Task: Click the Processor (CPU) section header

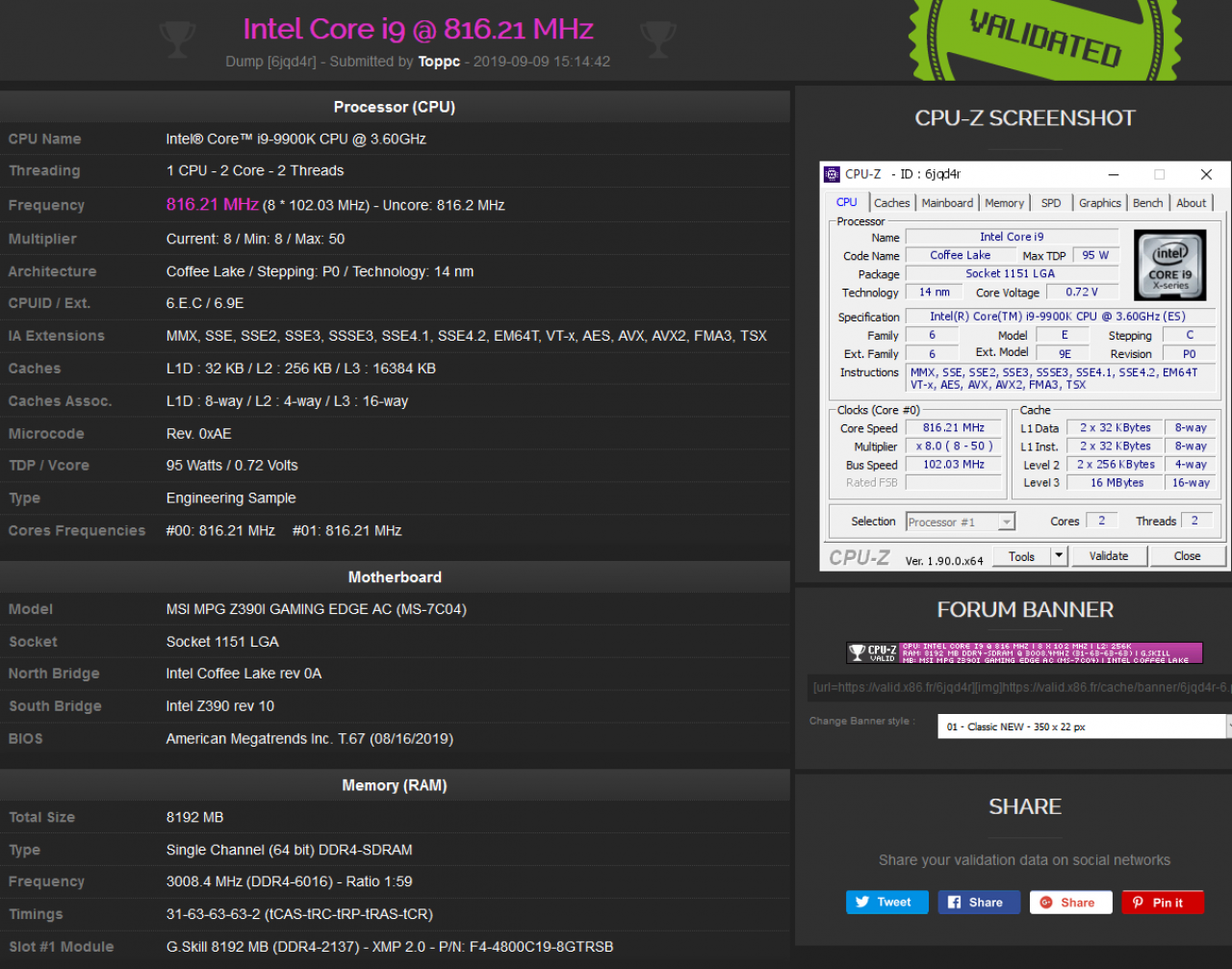Action: pos(395,107)
